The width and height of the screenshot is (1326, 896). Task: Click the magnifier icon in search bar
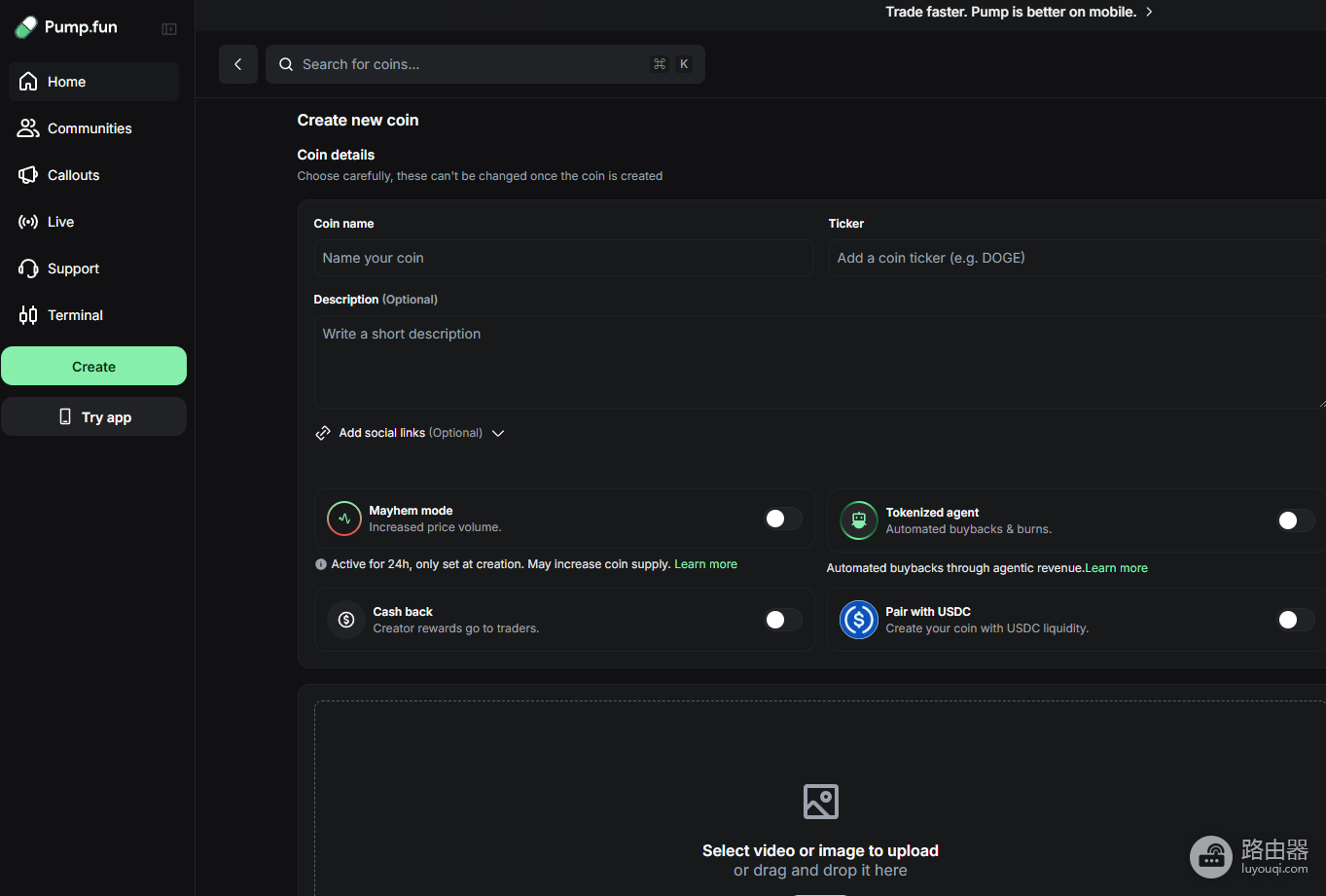[x=286, y=64]
